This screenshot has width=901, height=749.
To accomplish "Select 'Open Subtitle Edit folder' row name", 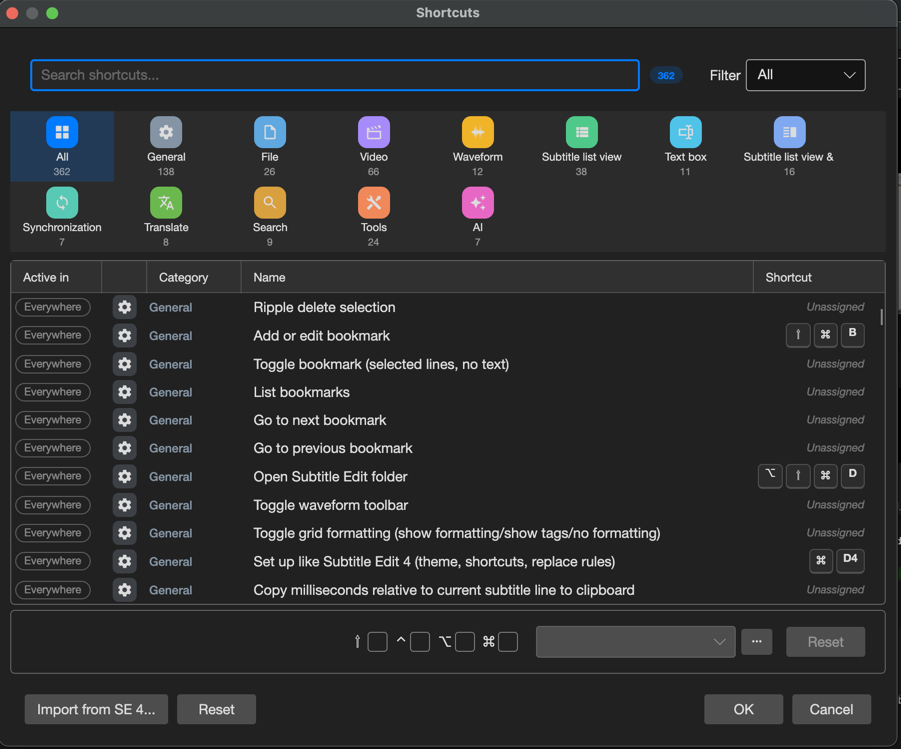I will (330, 477).
